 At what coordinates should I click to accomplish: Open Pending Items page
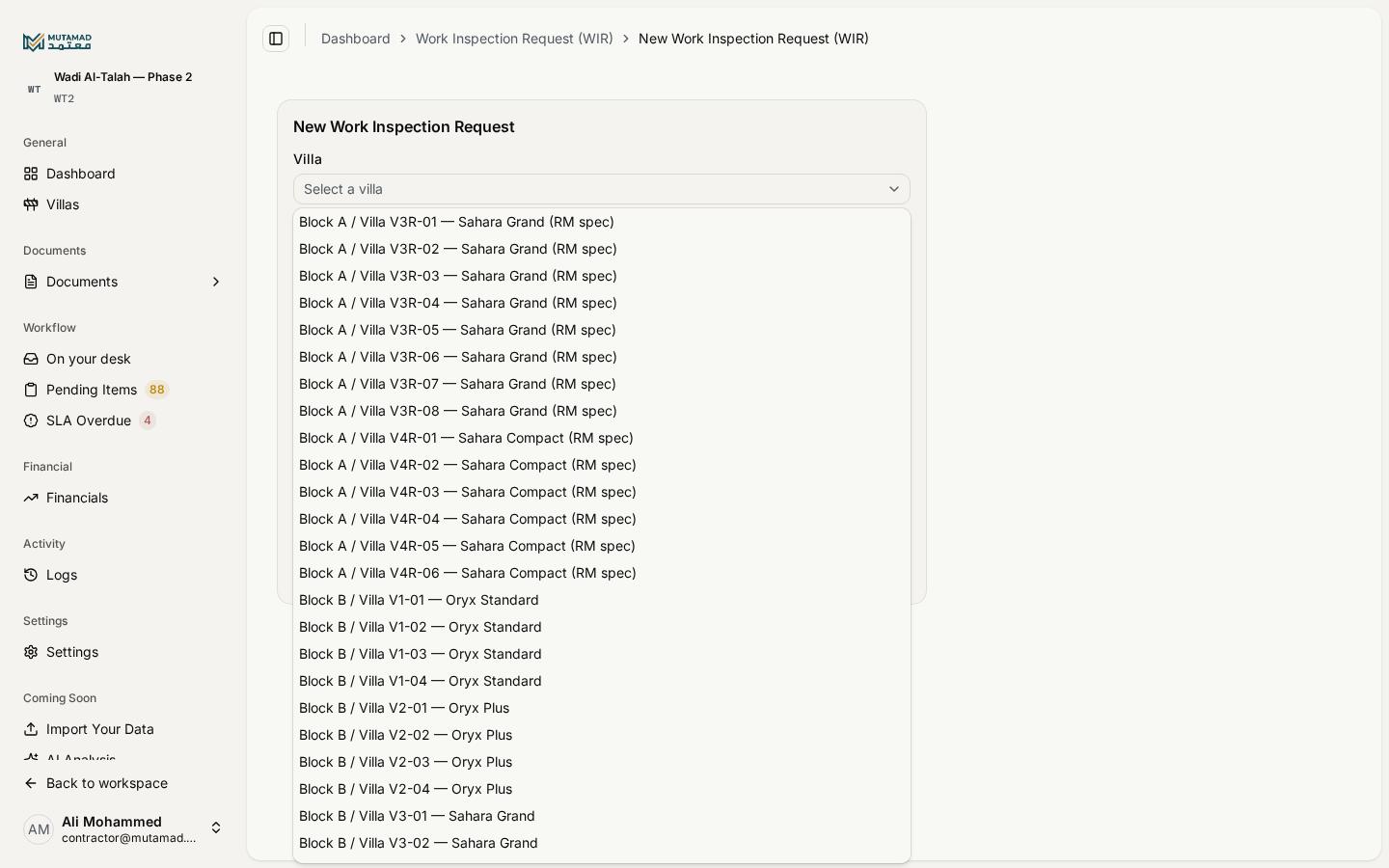click(123, 390)
